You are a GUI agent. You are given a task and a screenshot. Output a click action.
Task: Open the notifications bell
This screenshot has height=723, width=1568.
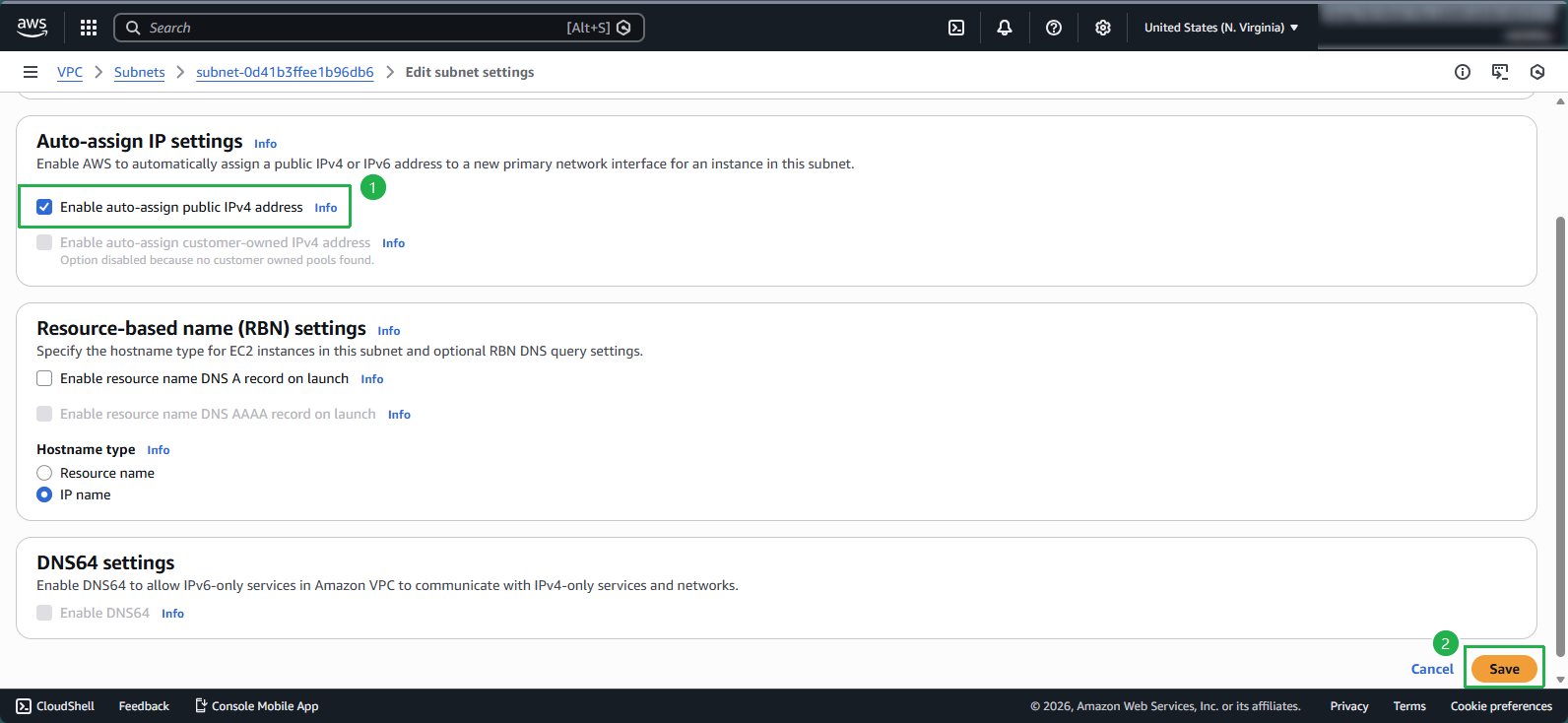click(1005, 28)
